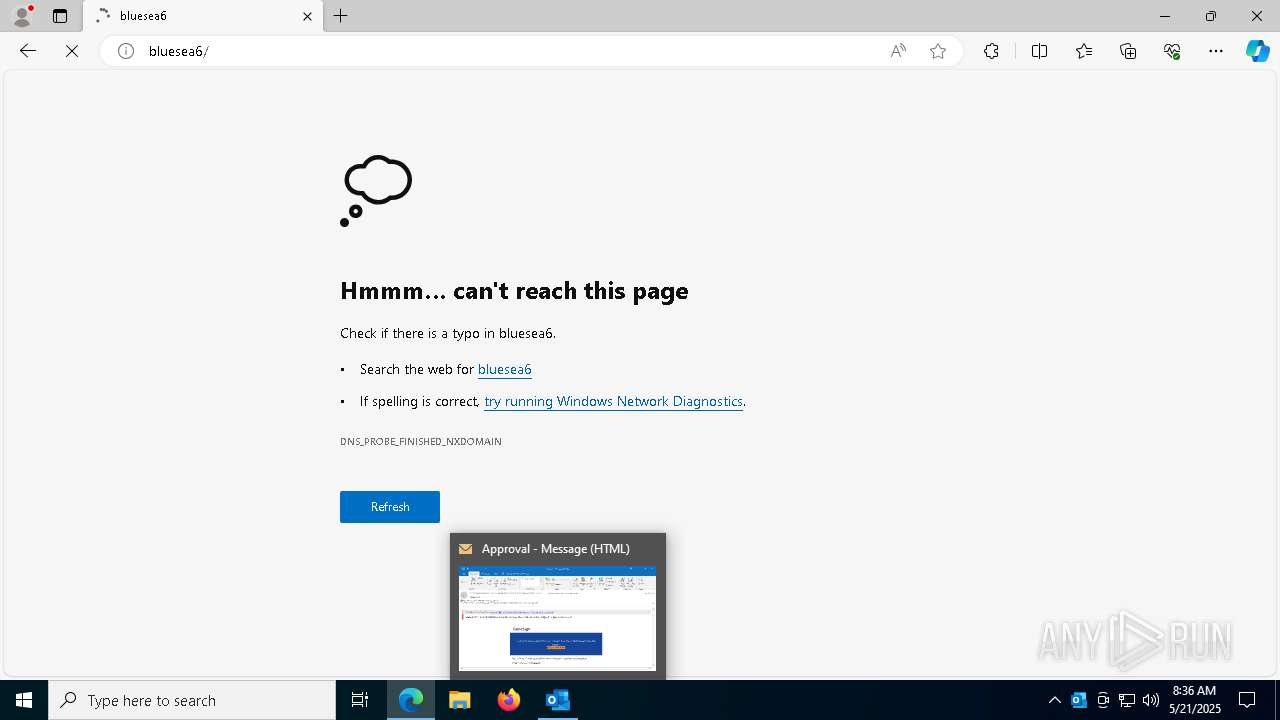Select the DNS_PROBE_FINISHED_NXDOMAIN error text
1280x720 pixels.
pyautogui.click(x=421, y=441)
